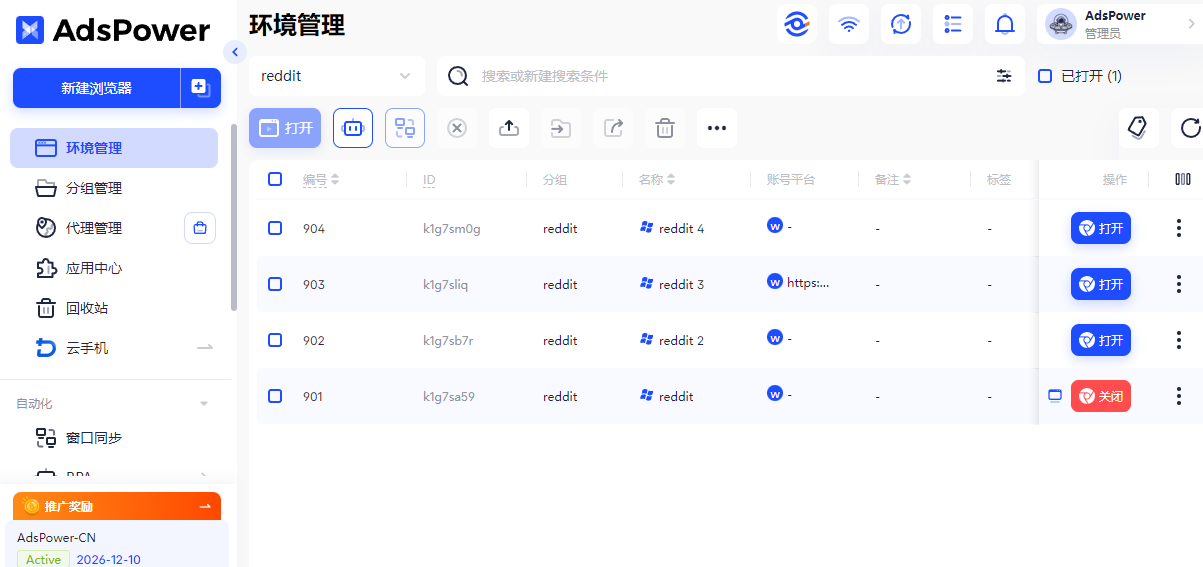Viewport: 1203px width, 567px height.
Task: Open the more options dots for row 902
Action: [x=1179, y=340]
